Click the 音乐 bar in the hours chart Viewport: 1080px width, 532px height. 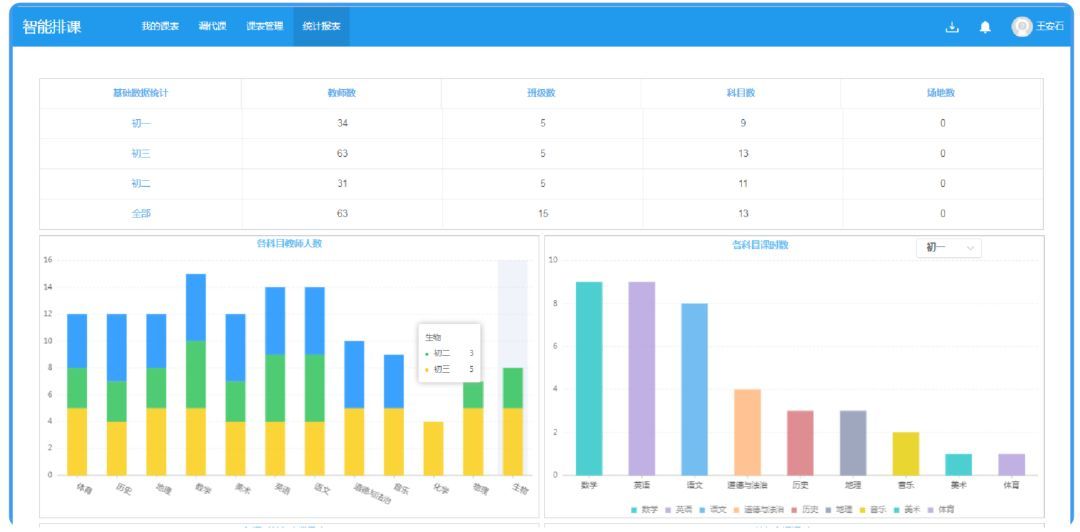(x=906, y=453)
